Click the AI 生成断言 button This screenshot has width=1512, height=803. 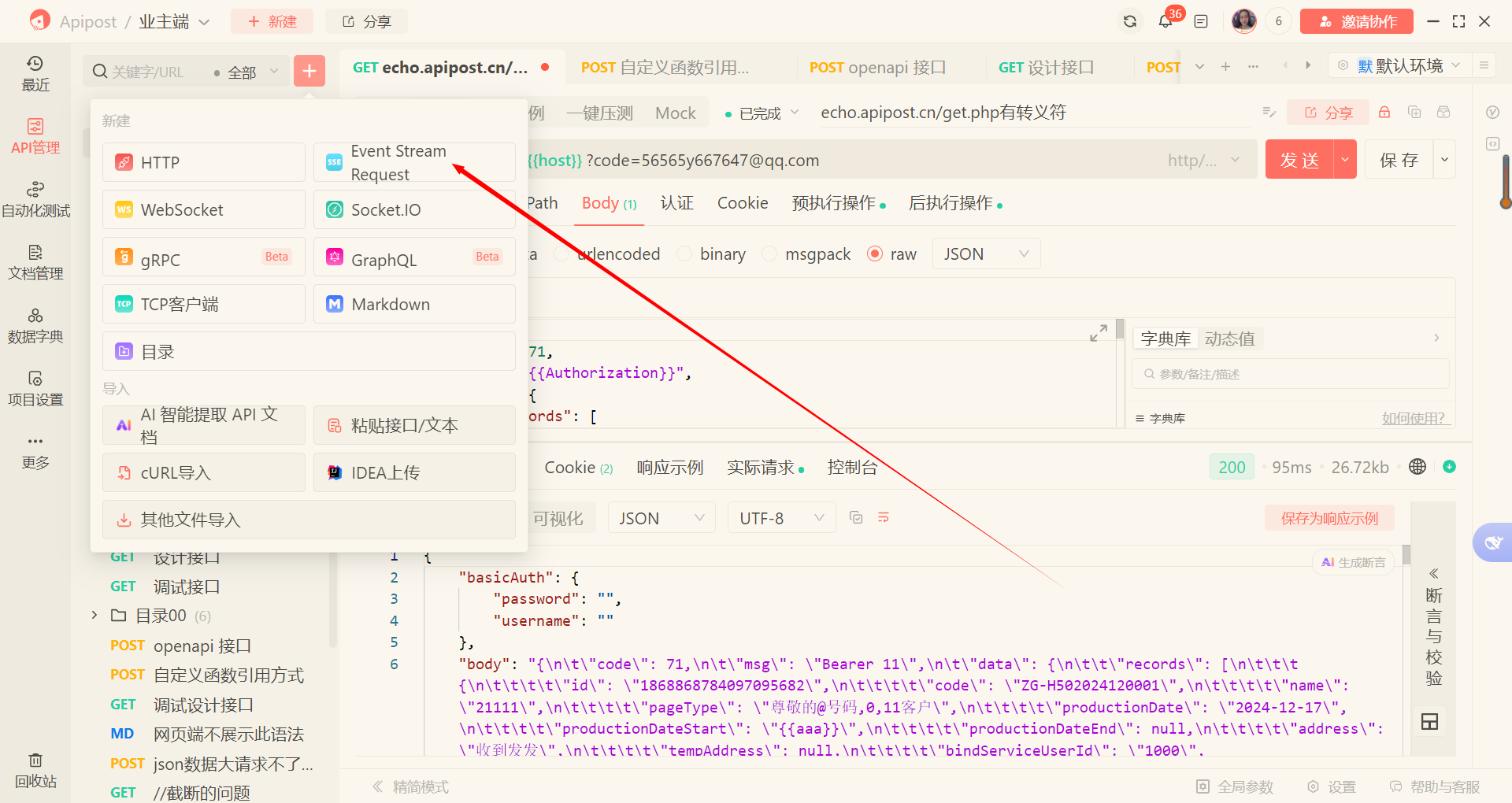1353,562
